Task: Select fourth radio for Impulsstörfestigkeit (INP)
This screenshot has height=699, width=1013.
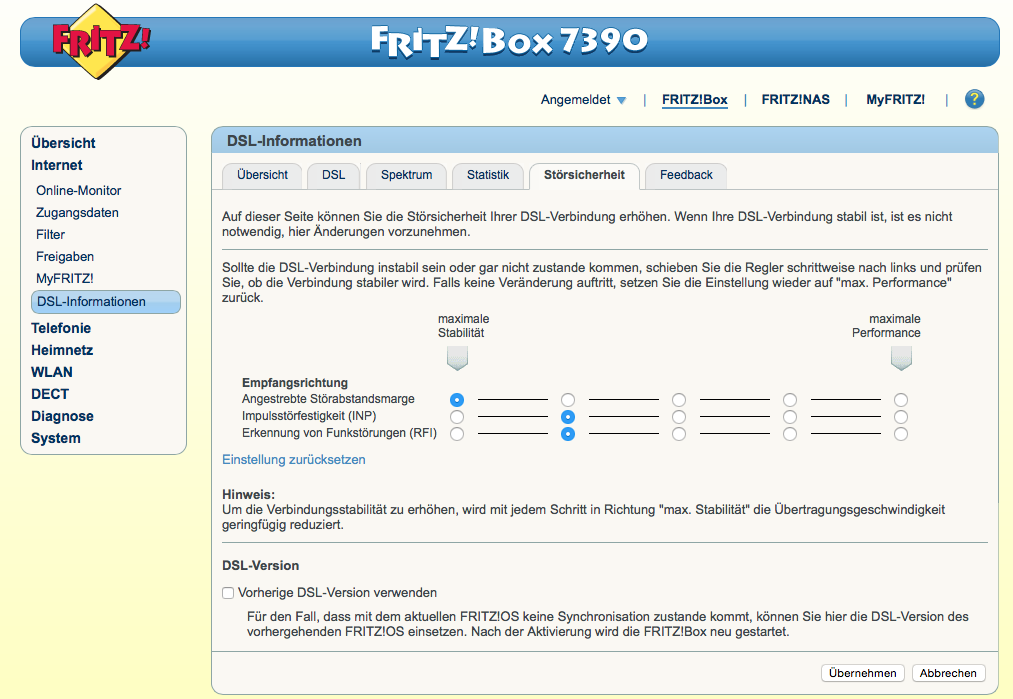Action: [x=790, y=417]
